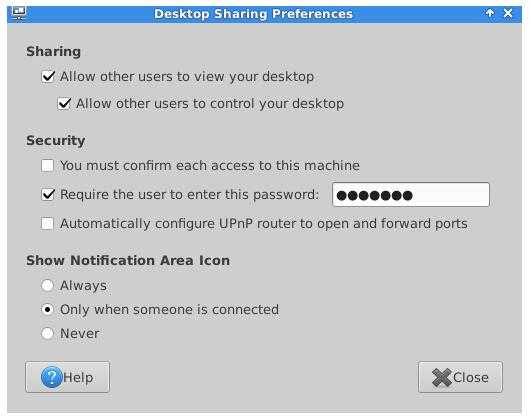Image resolution: width=531 pixels, height=418 pixels.
Task: Toggle Require the user to enter password
Action: pyautogui.click(x=48, y=194)
